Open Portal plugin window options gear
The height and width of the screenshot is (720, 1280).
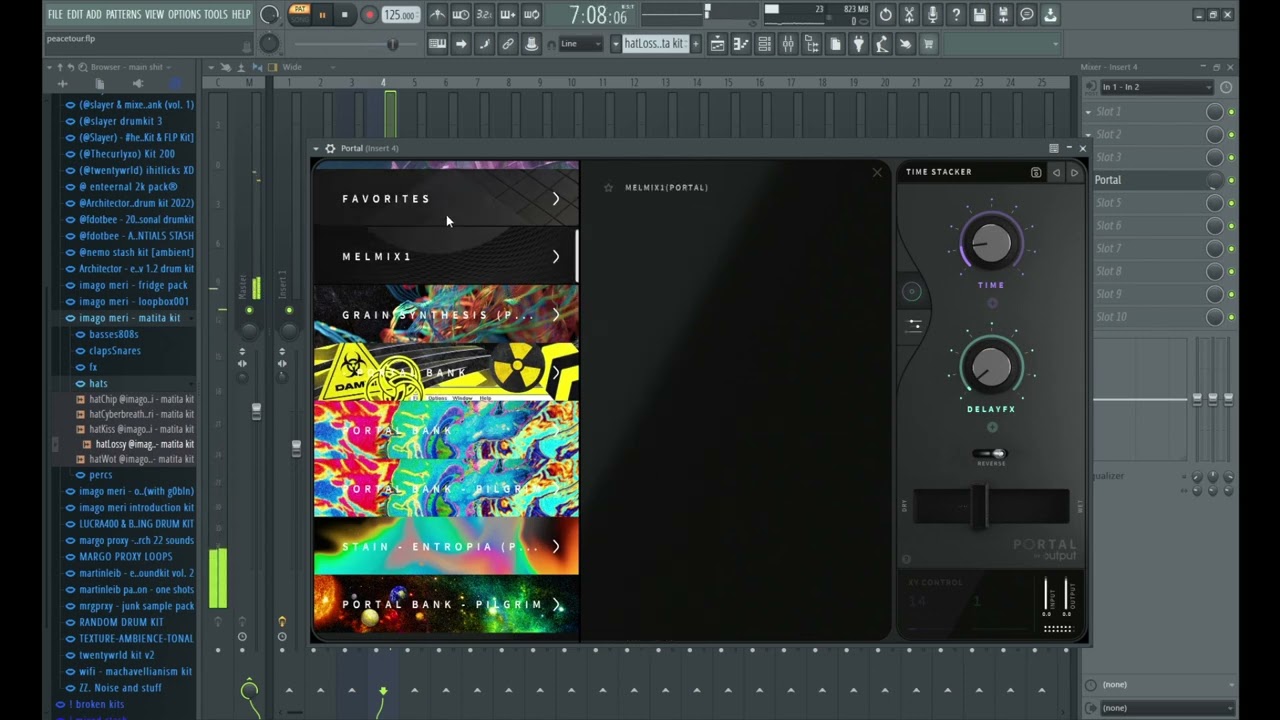[x=330, y=148]
